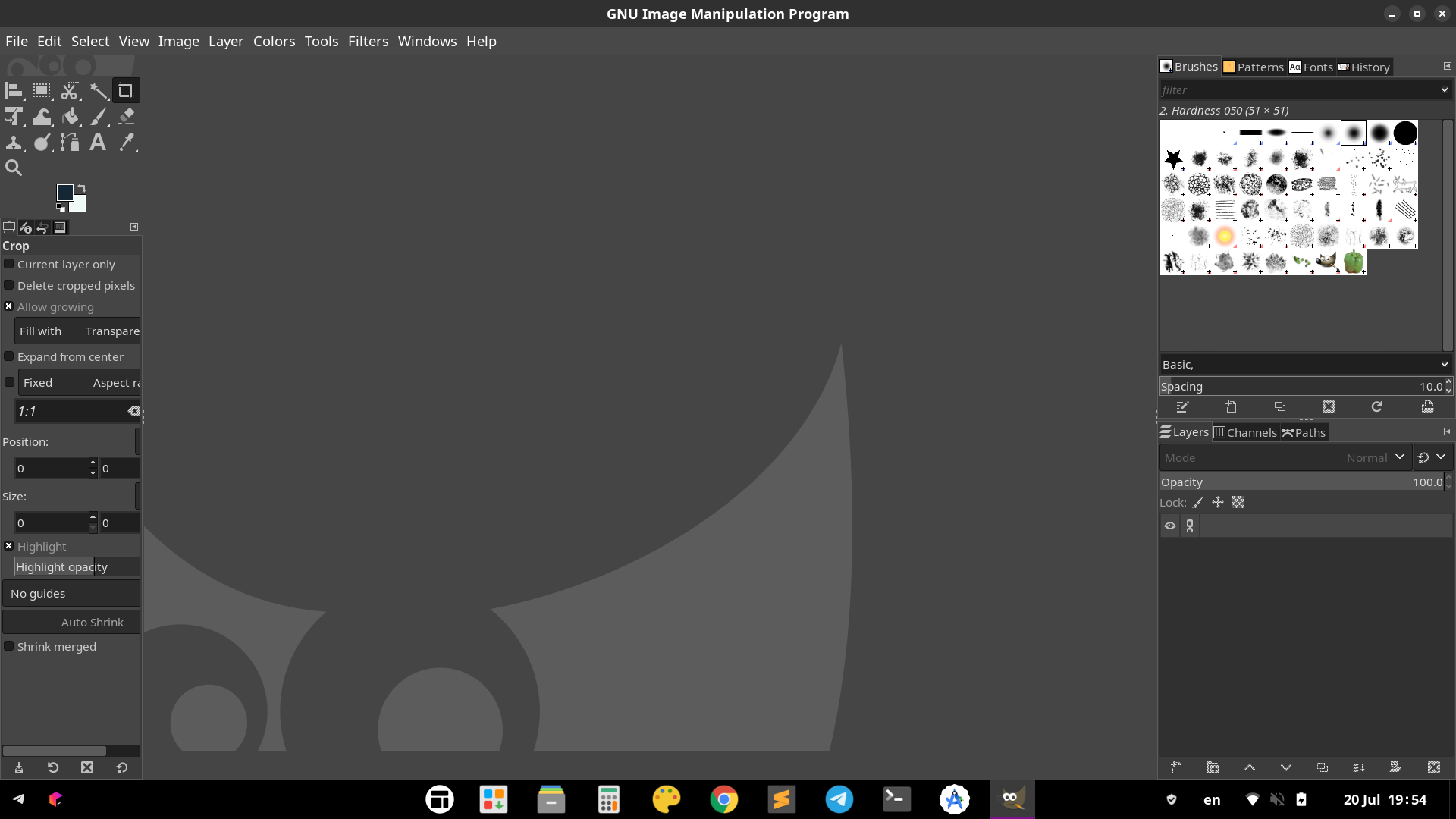
Task: Click Reset to default values icon under tool options
Action: 122,767
